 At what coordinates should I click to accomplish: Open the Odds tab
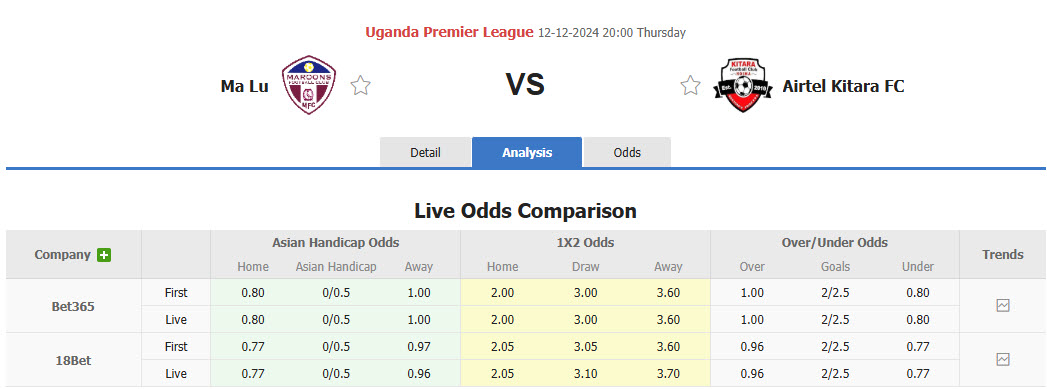627,152
